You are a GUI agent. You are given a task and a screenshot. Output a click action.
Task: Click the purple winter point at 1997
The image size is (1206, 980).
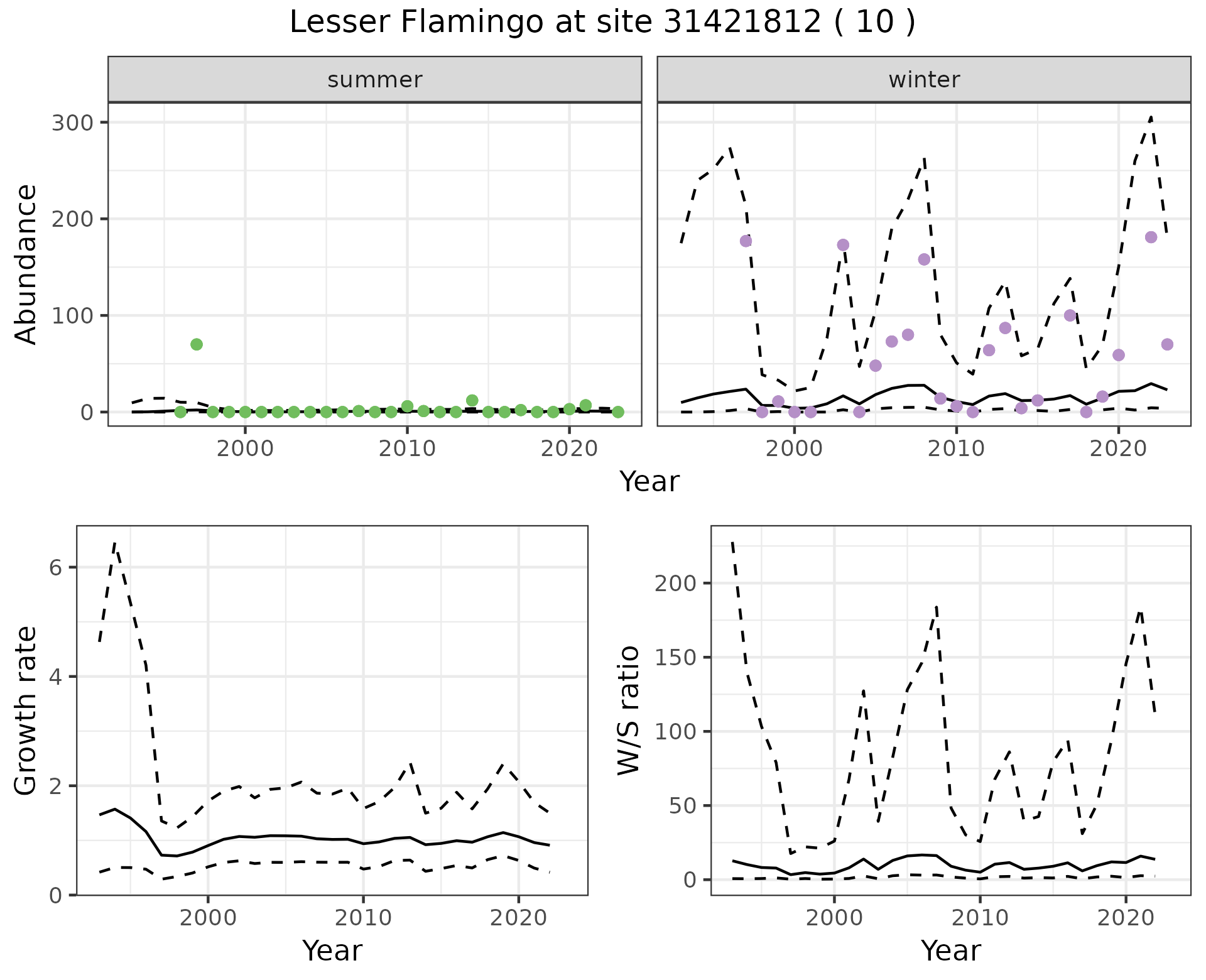(x=746, y=241)
